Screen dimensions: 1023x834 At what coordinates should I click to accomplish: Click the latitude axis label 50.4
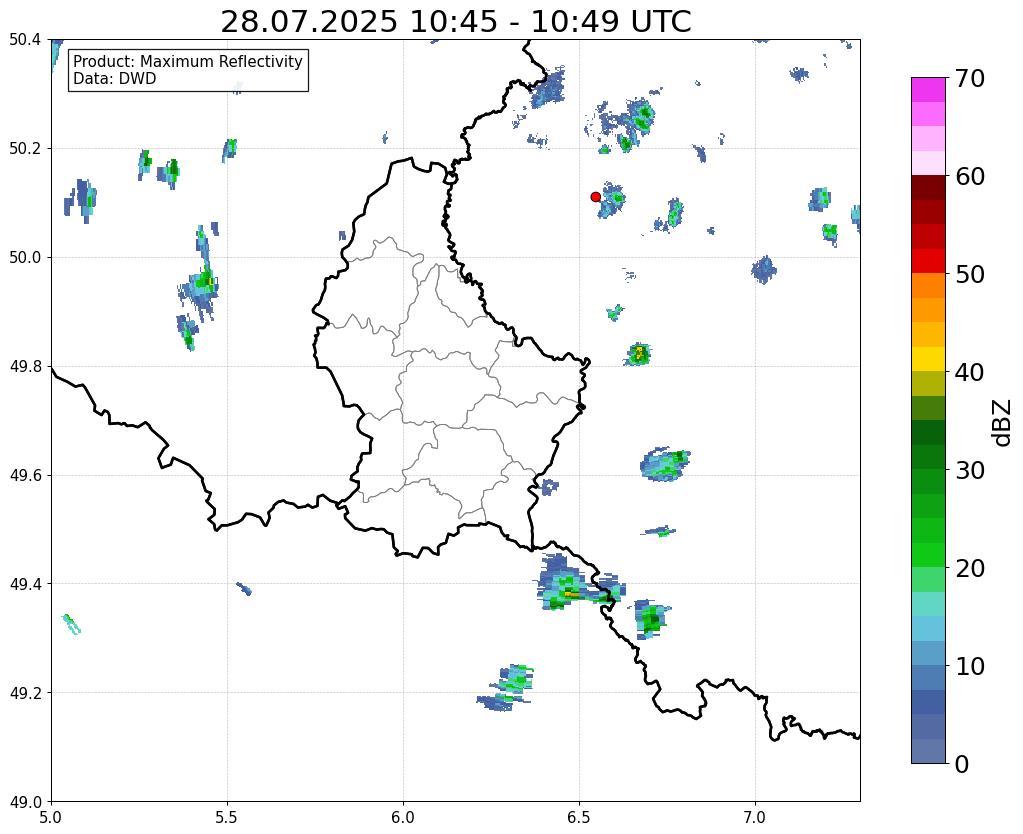coord(25,40)
